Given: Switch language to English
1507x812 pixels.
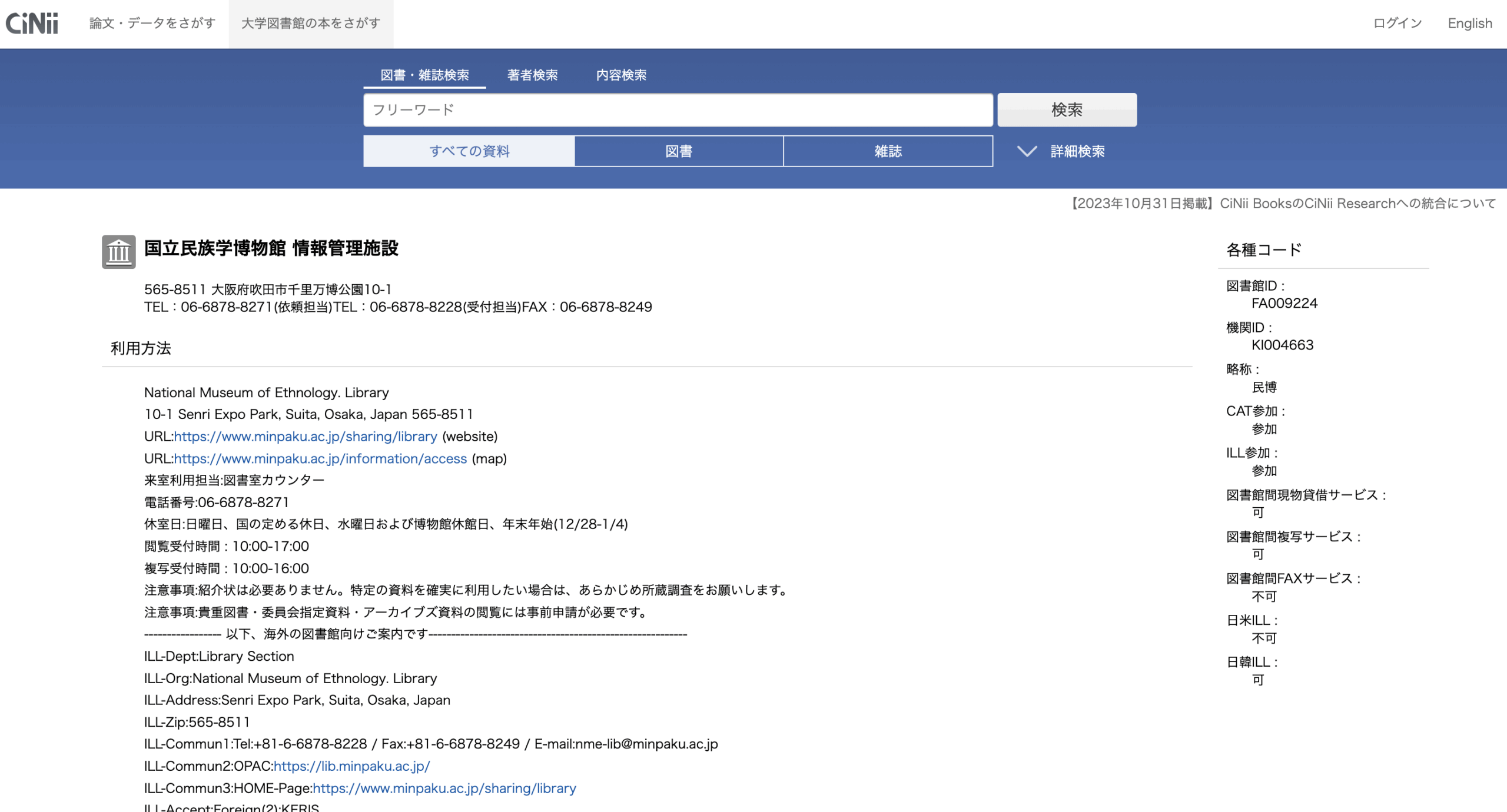Looking at the screenshot, I should pos(1469,24).
